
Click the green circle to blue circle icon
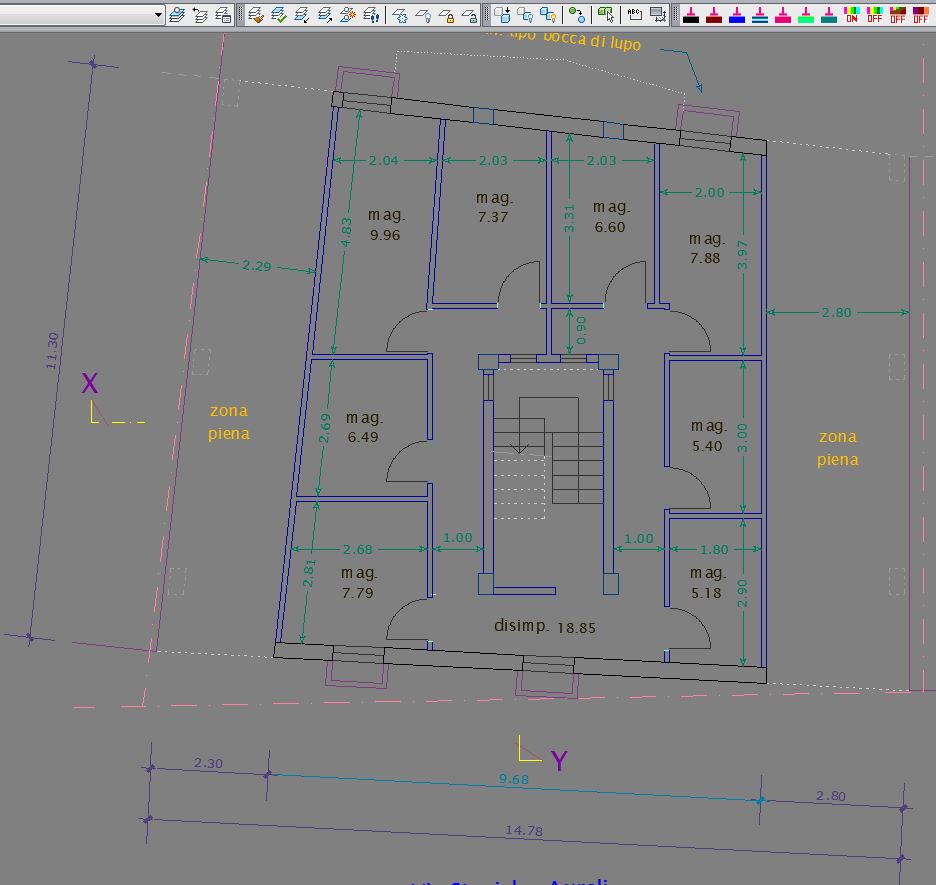(x=577, y=14)
